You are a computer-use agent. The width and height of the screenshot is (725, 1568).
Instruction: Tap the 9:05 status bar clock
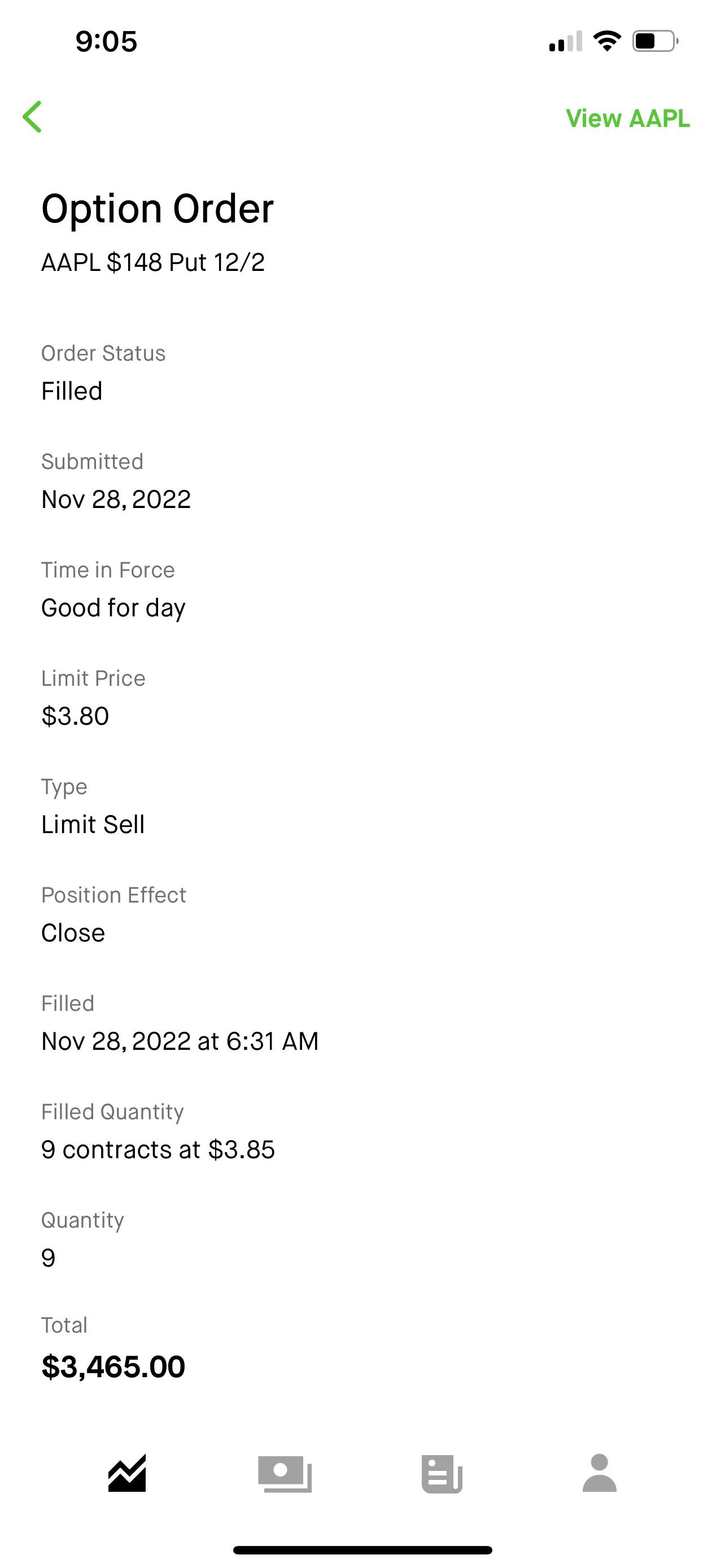(107, 41)
